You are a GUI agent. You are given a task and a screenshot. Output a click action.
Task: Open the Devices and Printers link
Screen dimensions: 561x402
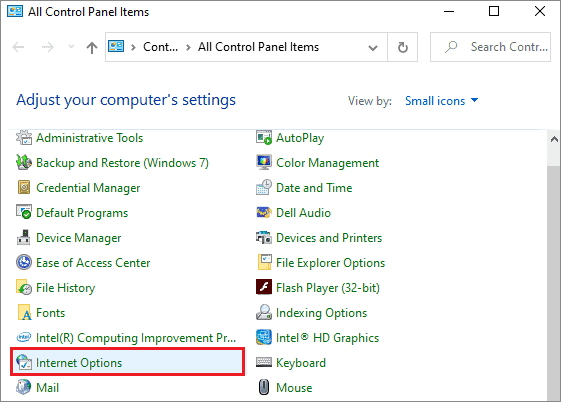click(329, 238)
